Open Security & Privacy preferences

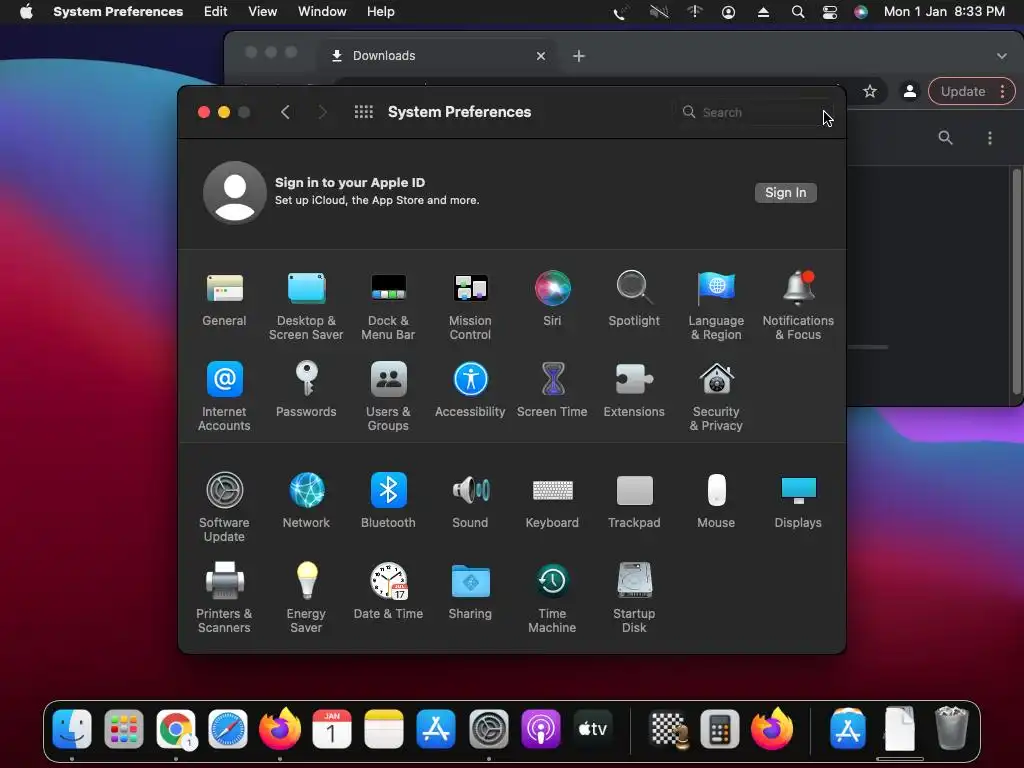(x=716, y=396)
